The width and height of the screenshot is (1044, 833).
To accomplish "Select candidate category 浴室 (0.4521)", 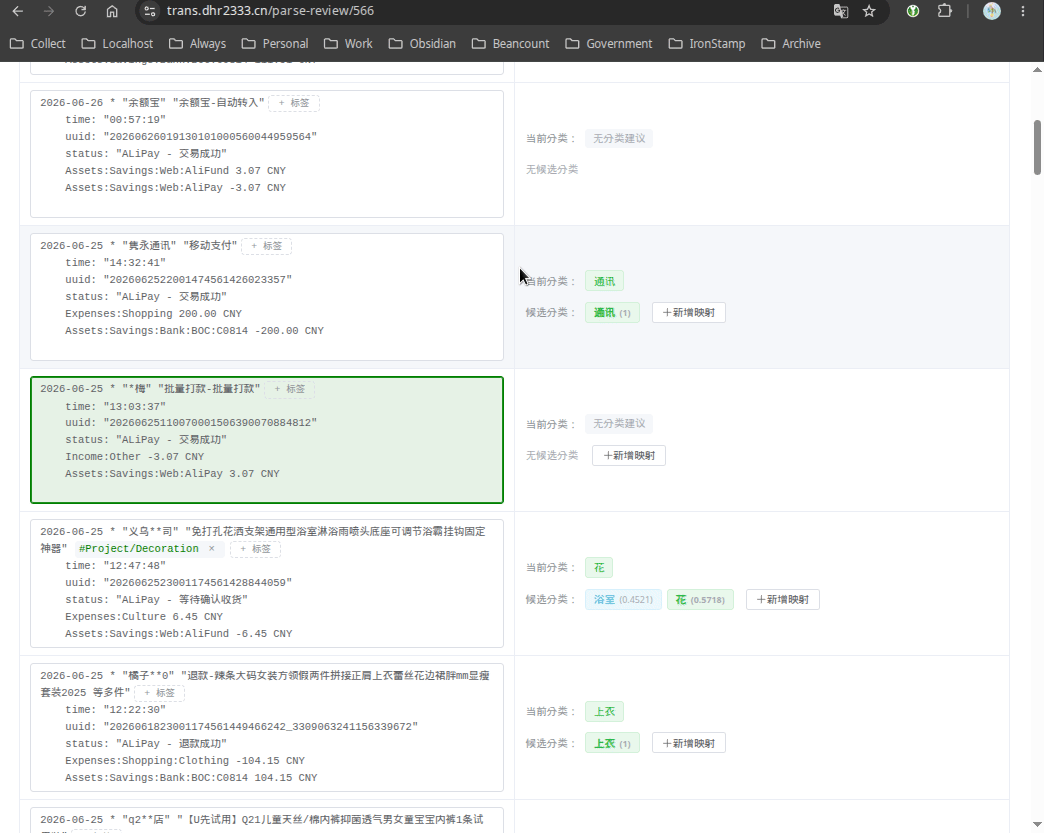I will coord(623,599).
